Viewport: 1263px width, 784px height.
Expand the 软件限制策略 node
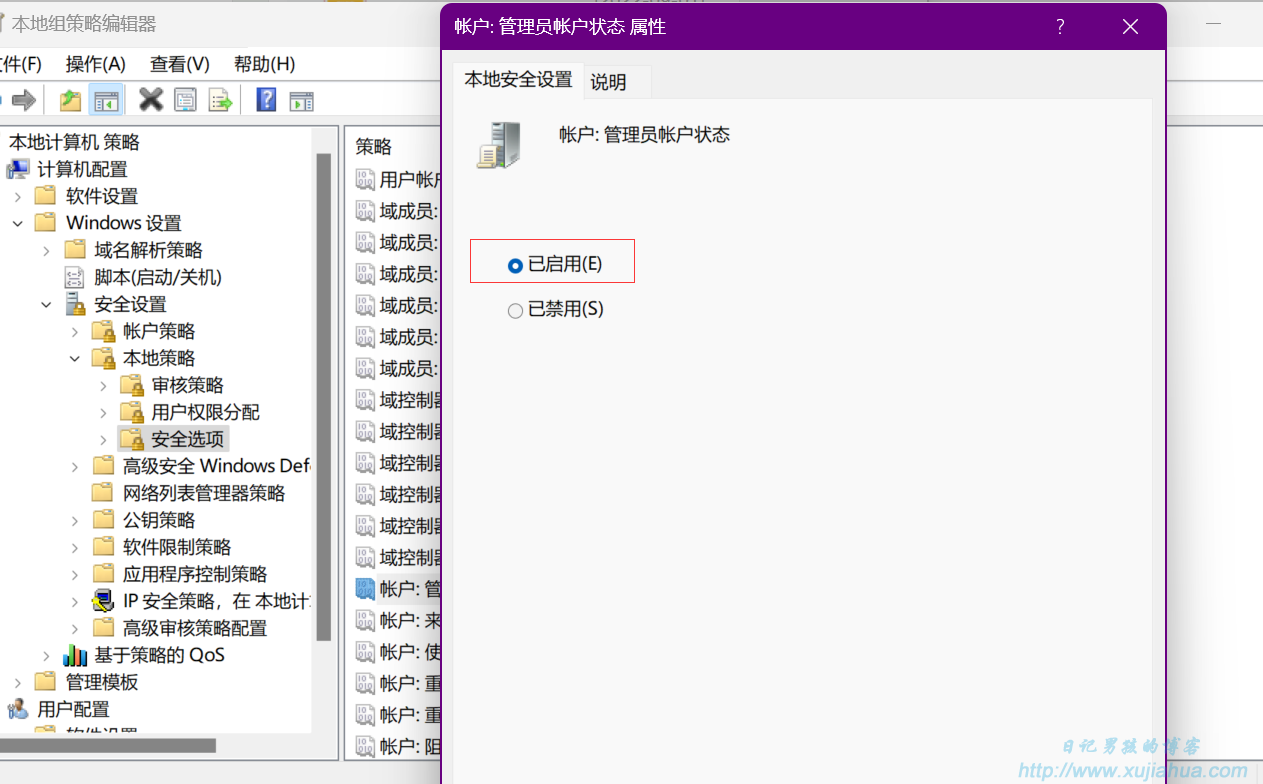75,547
